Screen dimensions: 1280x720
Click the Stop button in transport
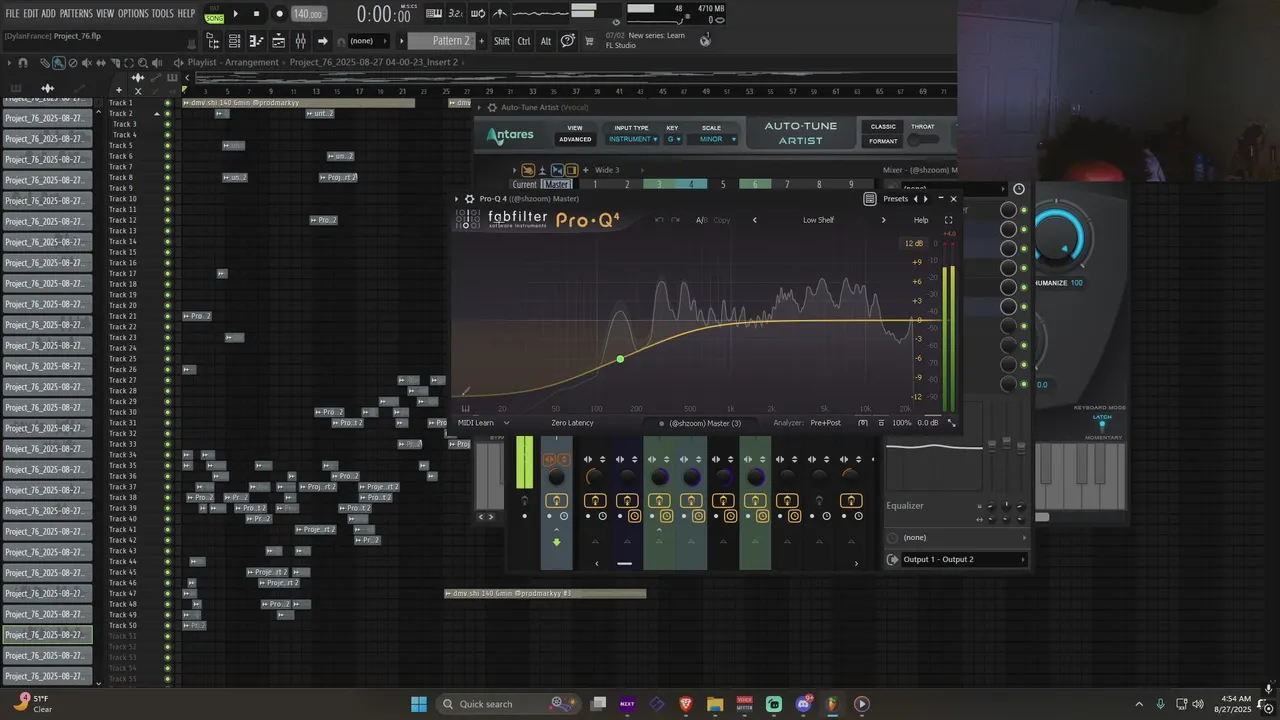click(x=256, y=14)
